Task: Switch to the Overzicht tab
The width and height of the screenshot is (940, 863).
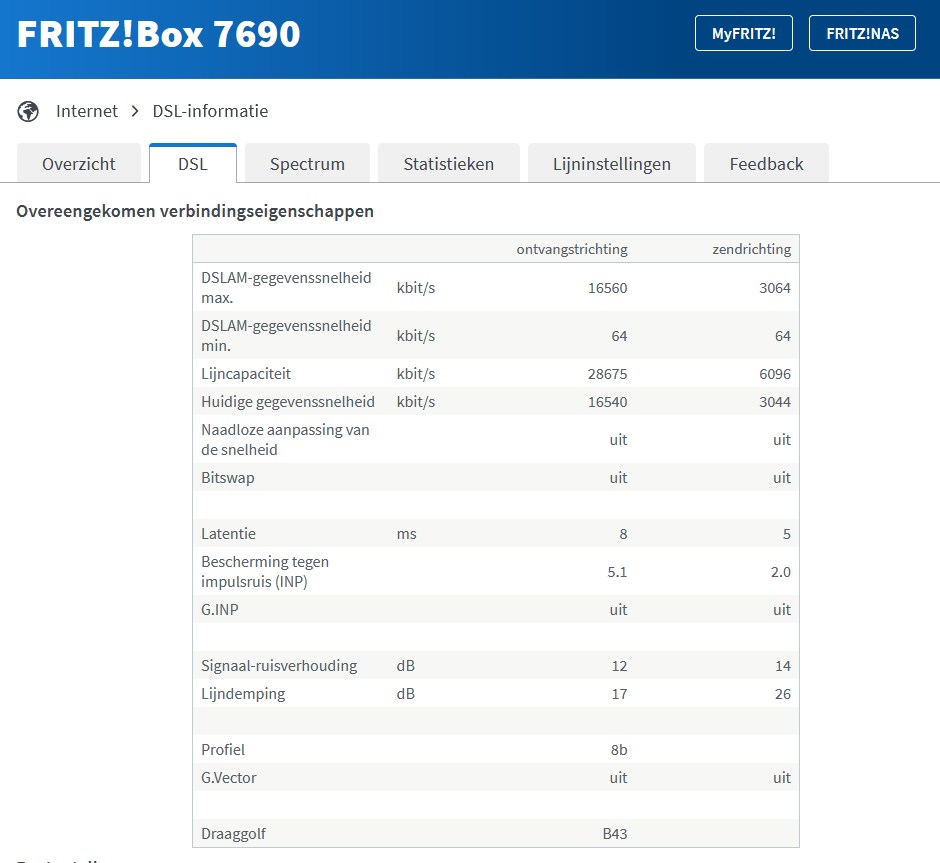Action: click(x=79, y=164)
